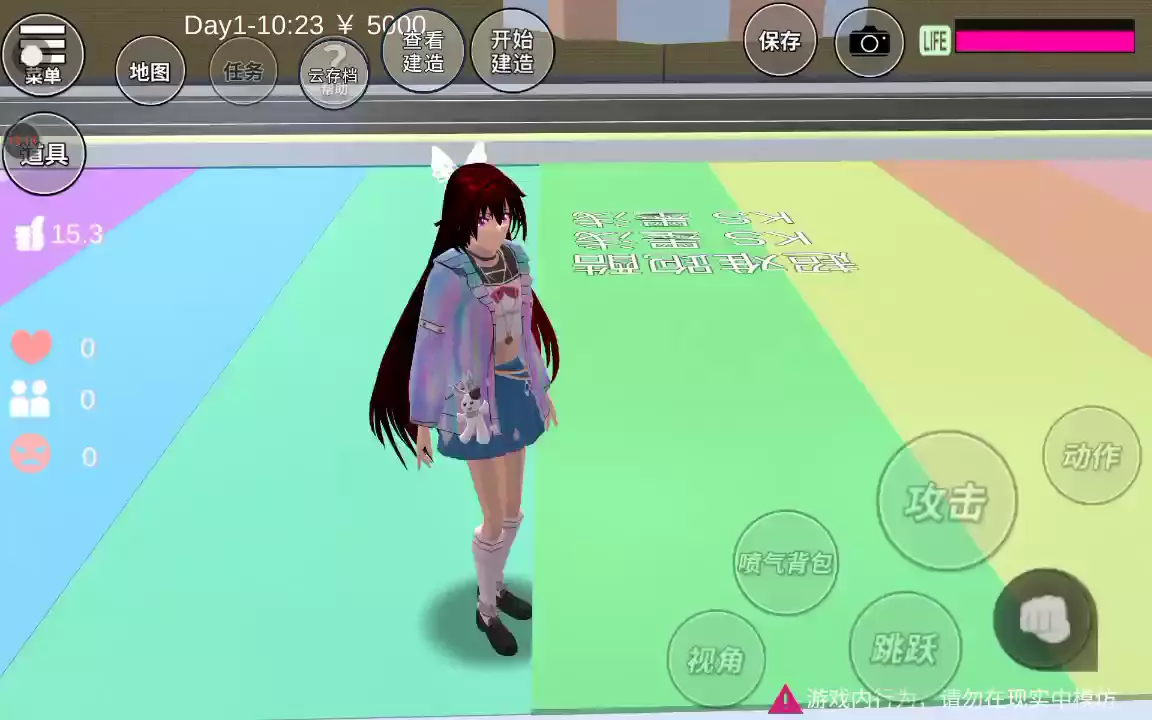Screen dimensions: 1152x720
Task: Open the 道具 items inventory
Action: [x=44, y=153]
